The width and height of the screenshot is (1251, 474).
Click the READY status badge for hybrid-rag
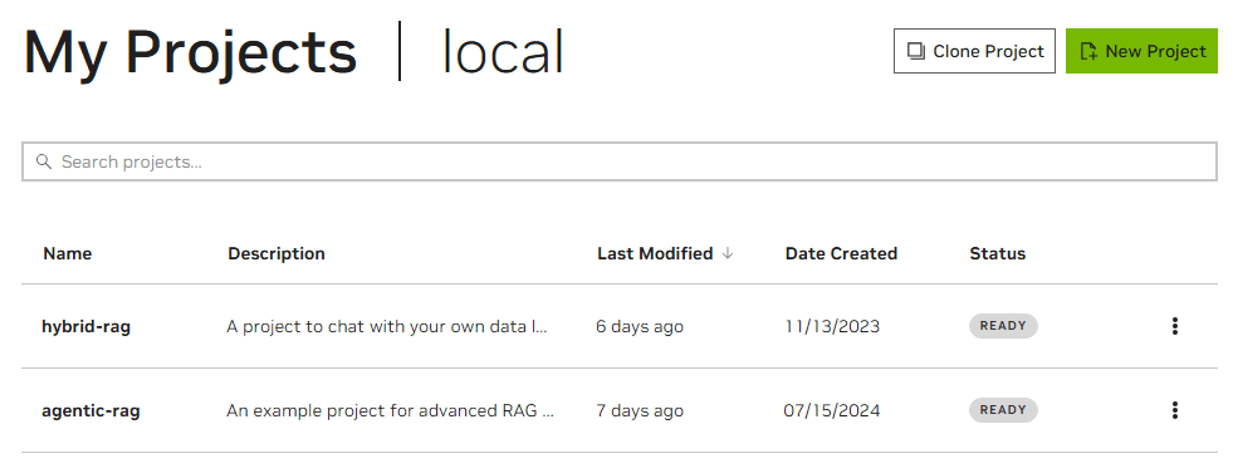click(x=1003, y=326)
